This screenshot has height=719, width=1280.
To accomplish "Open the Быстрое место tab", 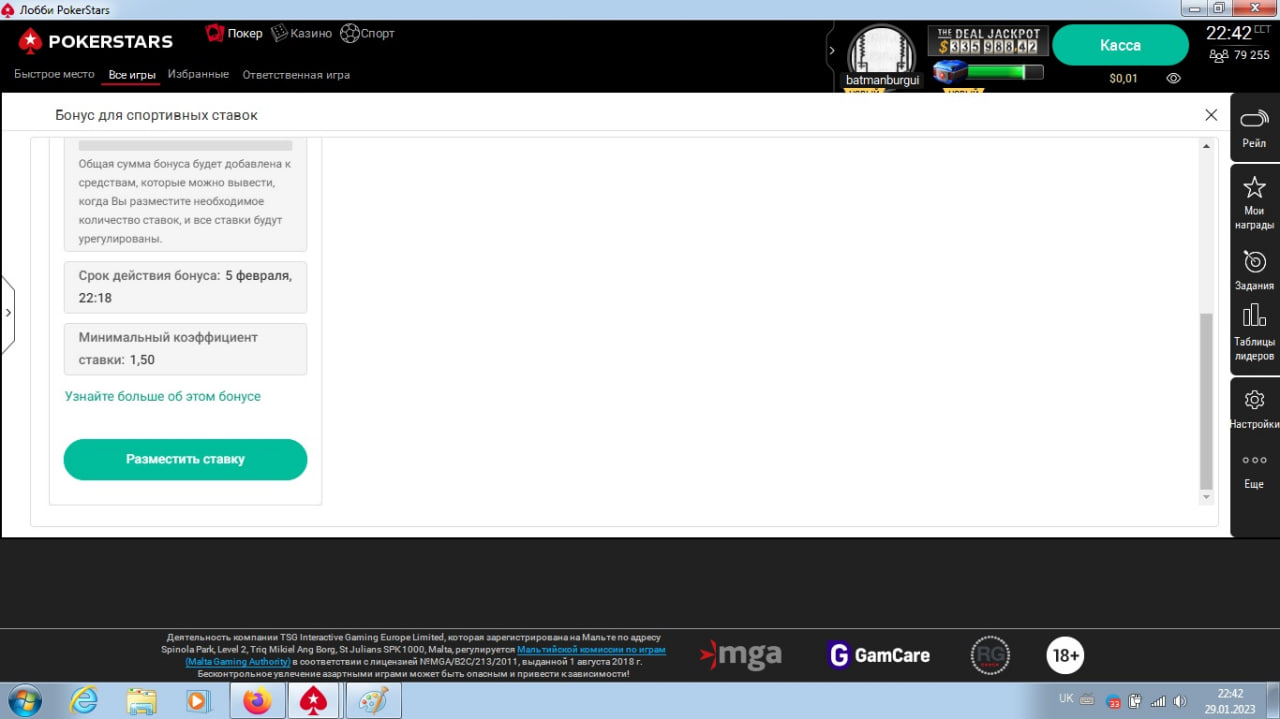I will [54, 74].
